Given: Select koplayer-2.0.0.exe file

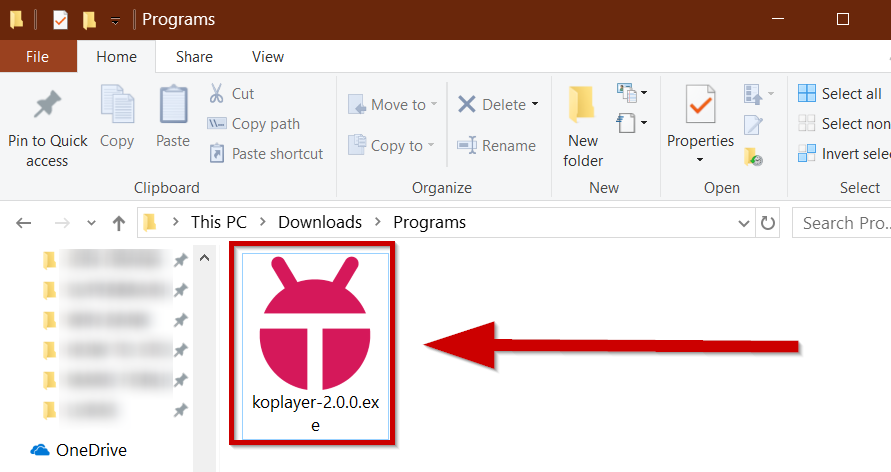Looking at the screenshot, I should coord(315,346).
